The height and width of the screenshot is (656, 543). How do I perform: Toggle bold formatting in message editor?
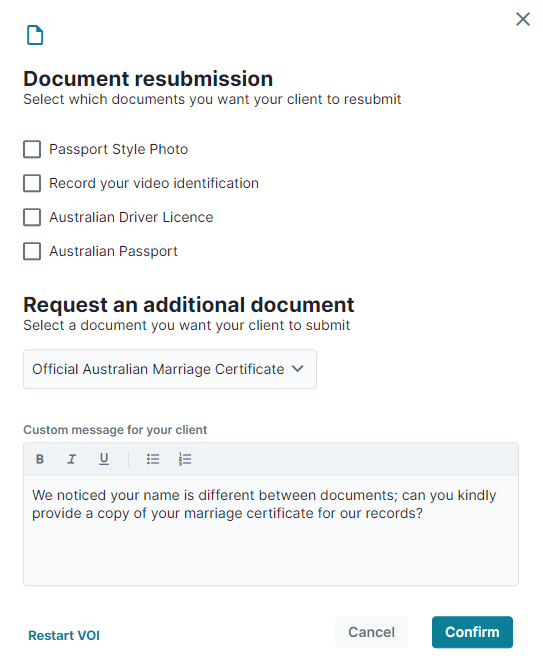tap(40, 459)
